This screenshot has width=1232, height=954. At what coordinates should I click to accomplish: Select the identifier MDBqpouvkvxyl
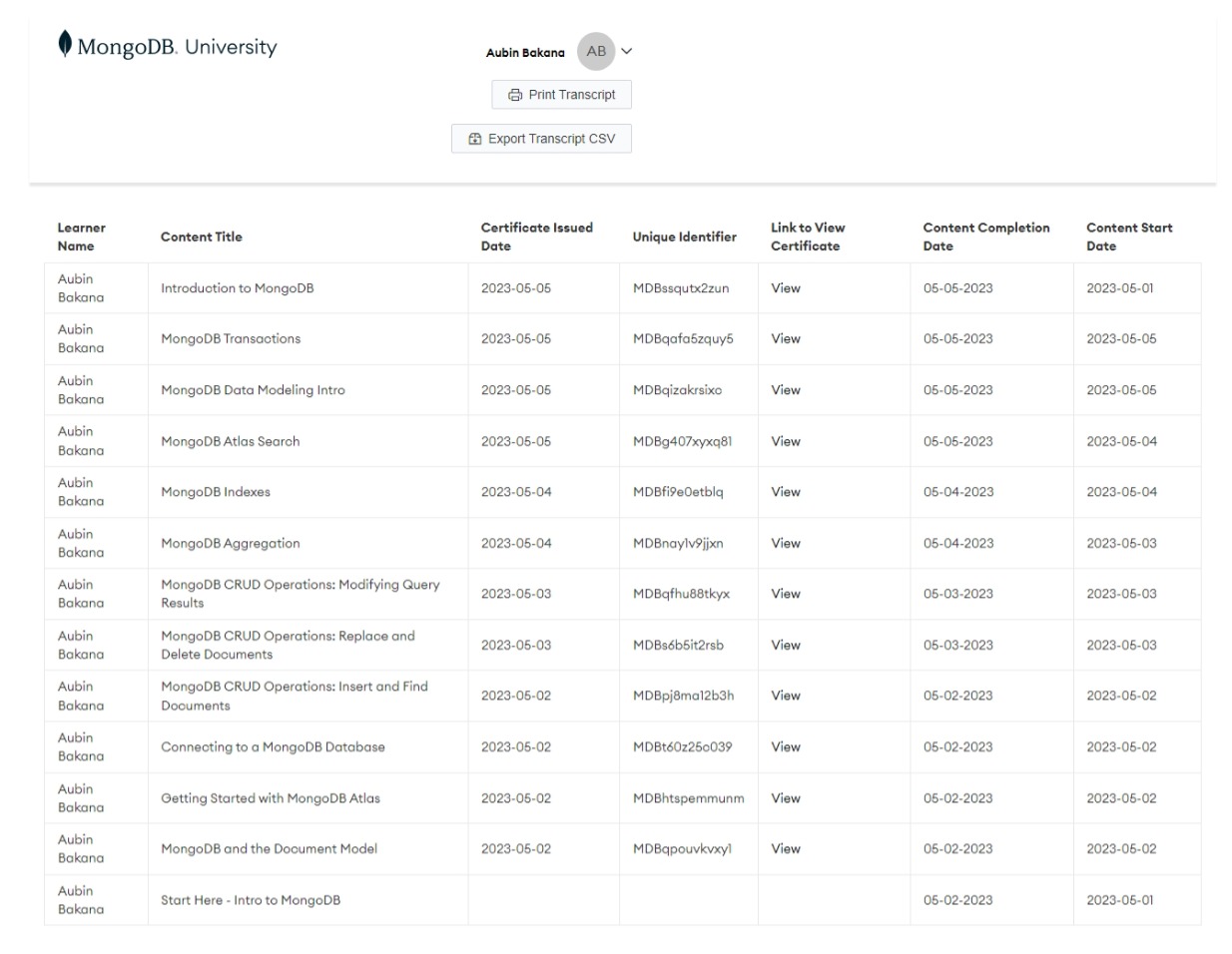682,849
